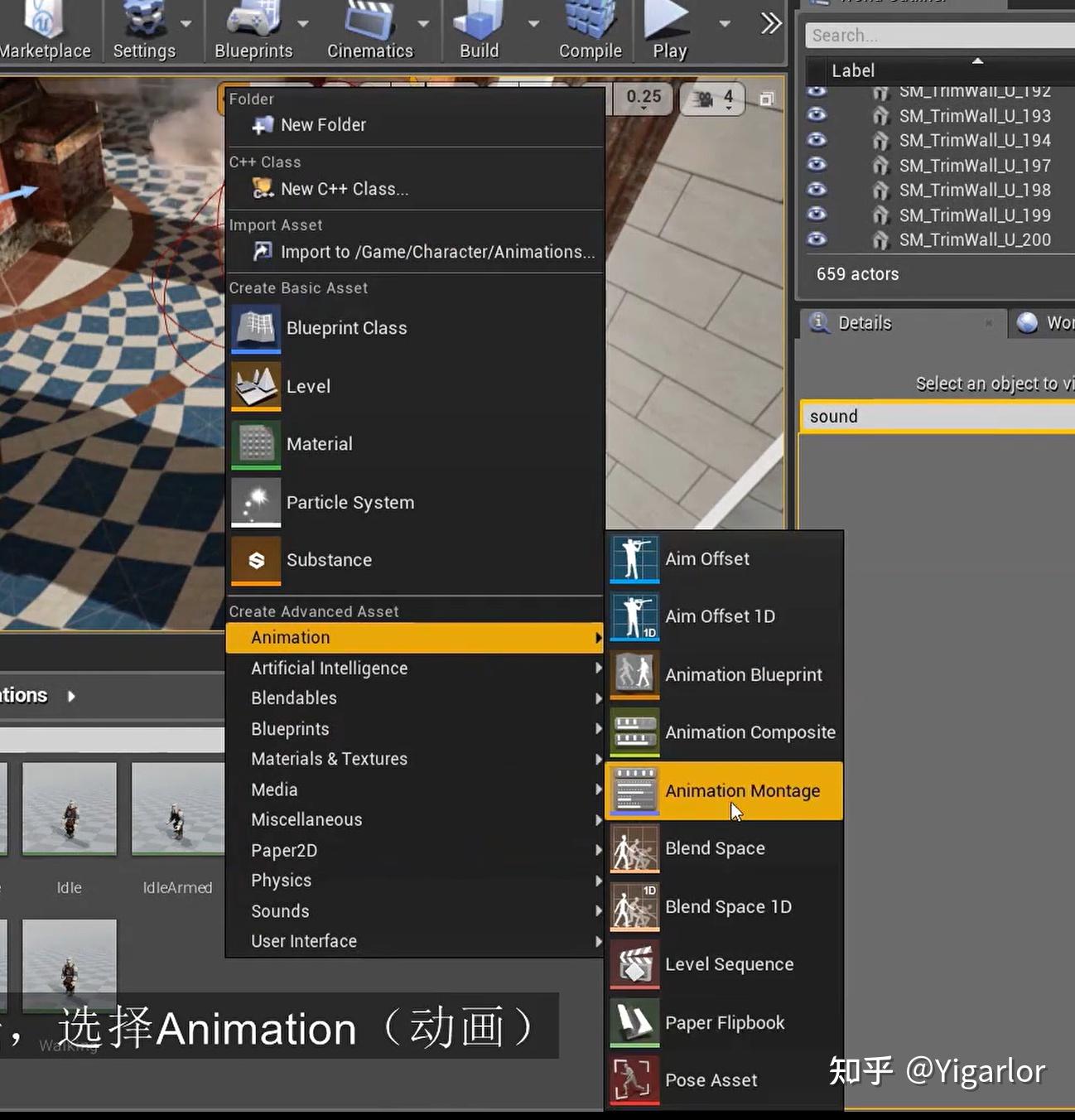Select SM_TrimWall_U_200 in the outliner
Screen dimensions: 1075x1120
[975, 240]
